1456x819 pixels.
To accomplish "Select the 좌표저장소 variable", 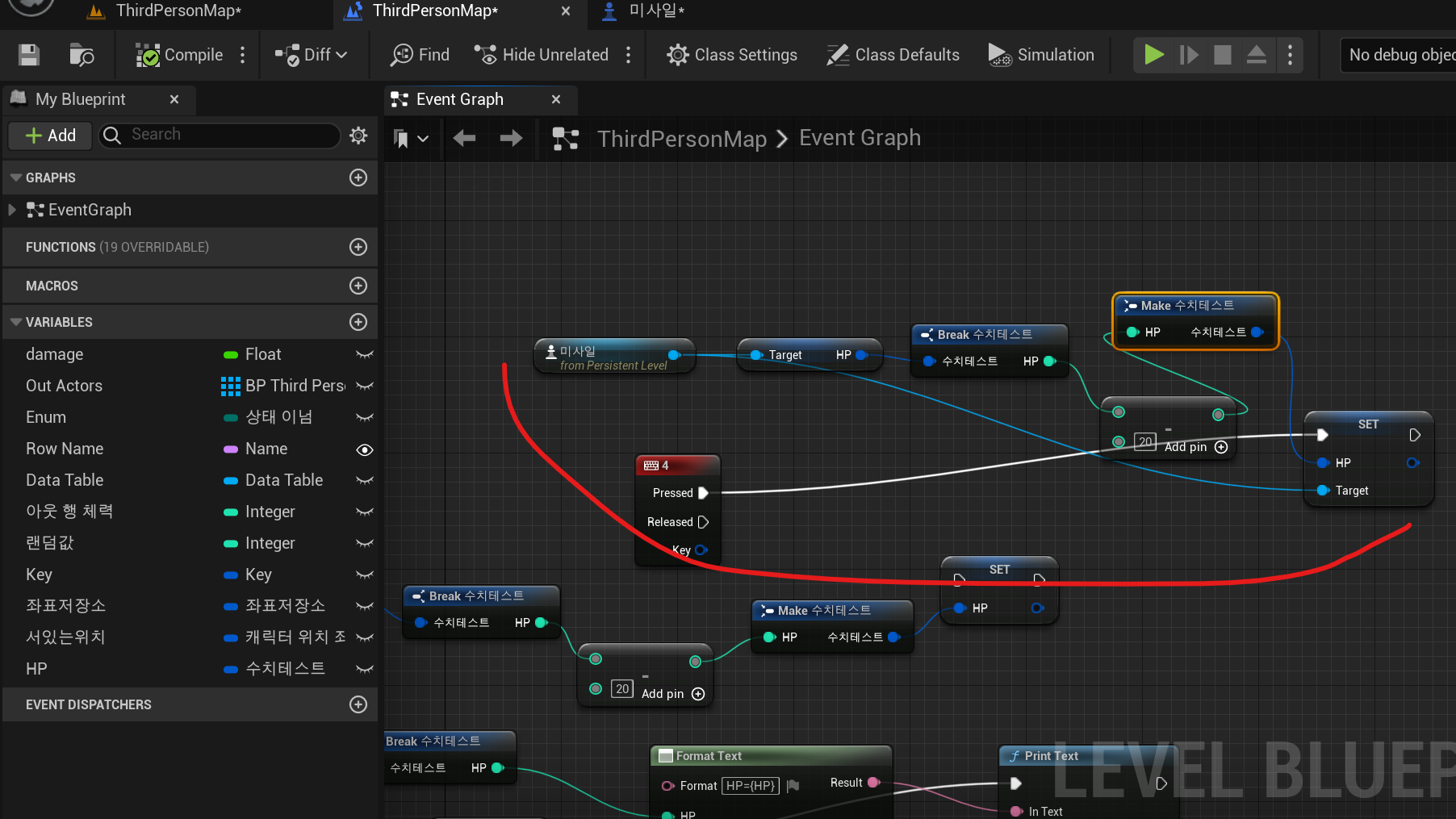I will 65,606.
